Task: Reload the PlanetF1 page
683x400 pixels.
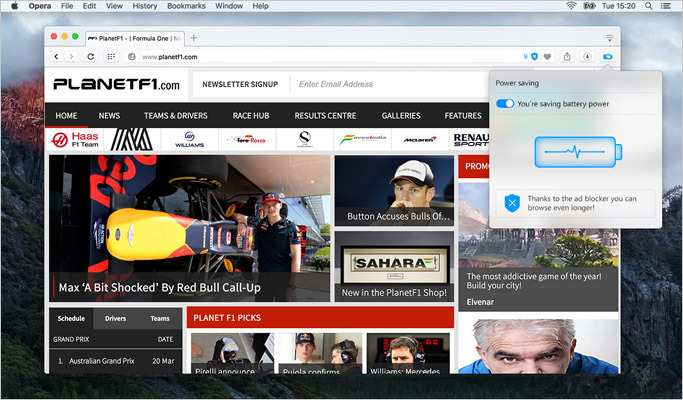Action: (91, 57)
